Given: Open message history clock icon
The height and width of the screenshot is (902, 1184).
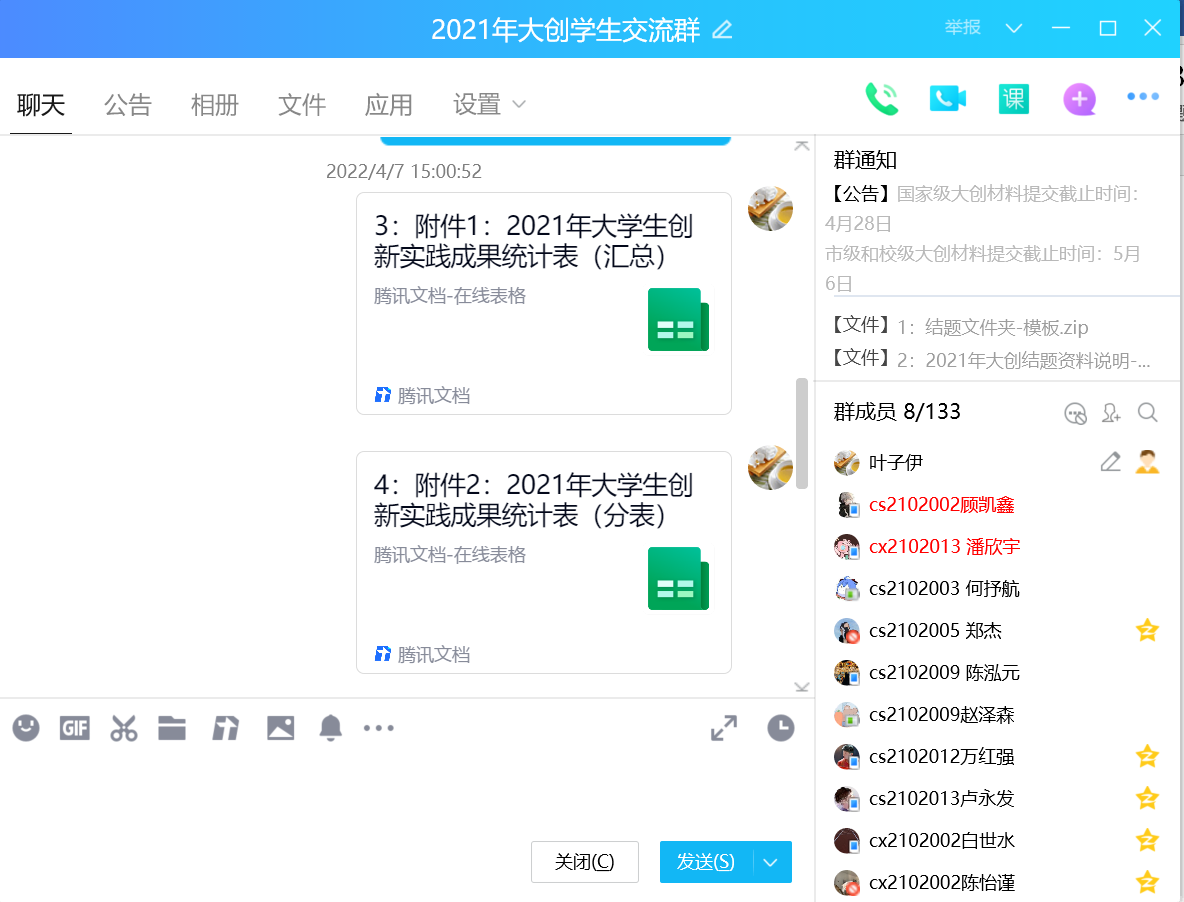Looking at the screenshot, I should coord(781,728).
